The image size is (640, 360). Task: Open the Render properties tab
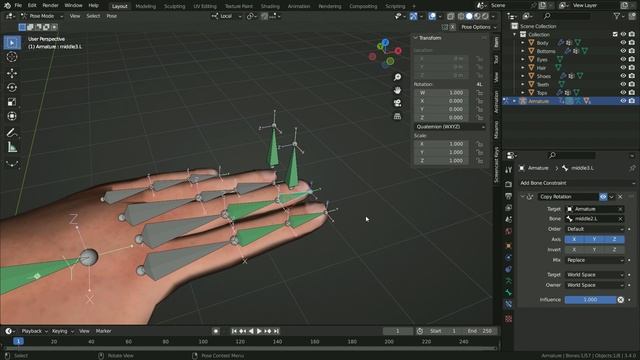509,184
